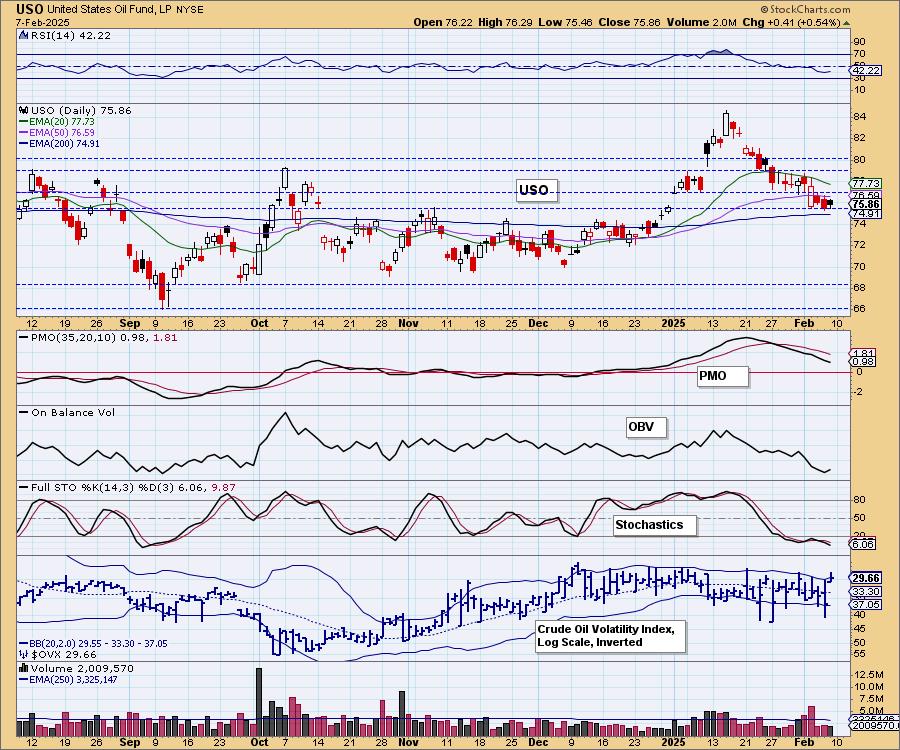Click the 77.73 price tag on right axis

point(866,184)
